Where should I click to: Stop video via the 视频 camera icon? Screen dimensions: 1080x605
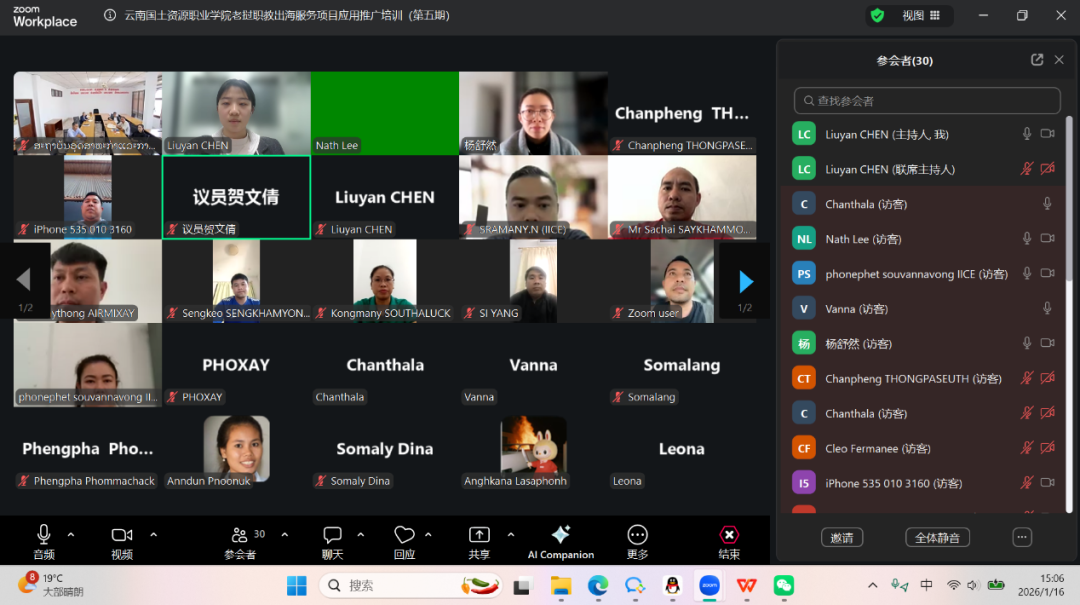point(121,535)
